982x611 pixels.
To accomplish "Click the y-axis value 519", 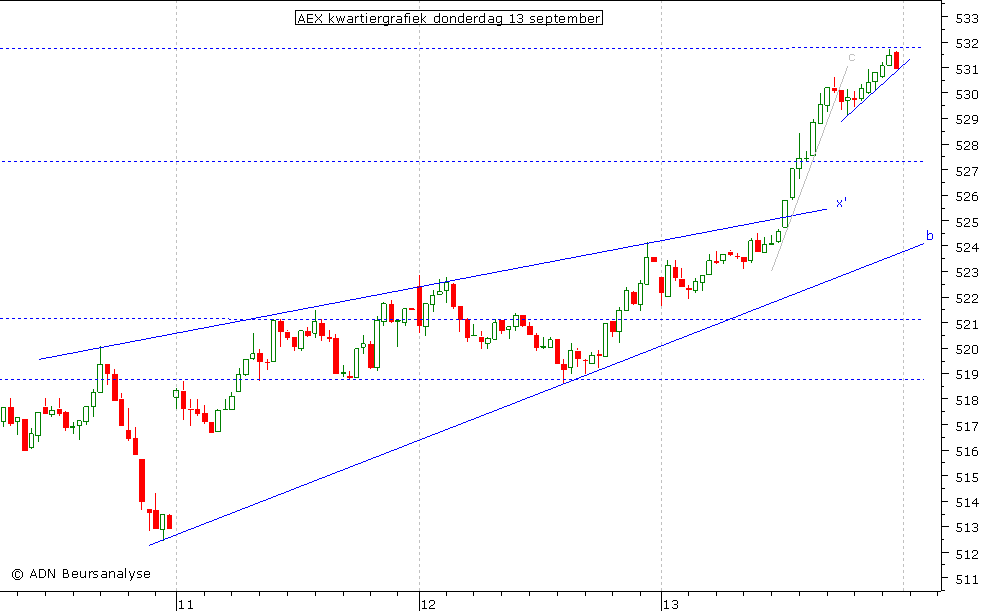I will tap(967, 375).
